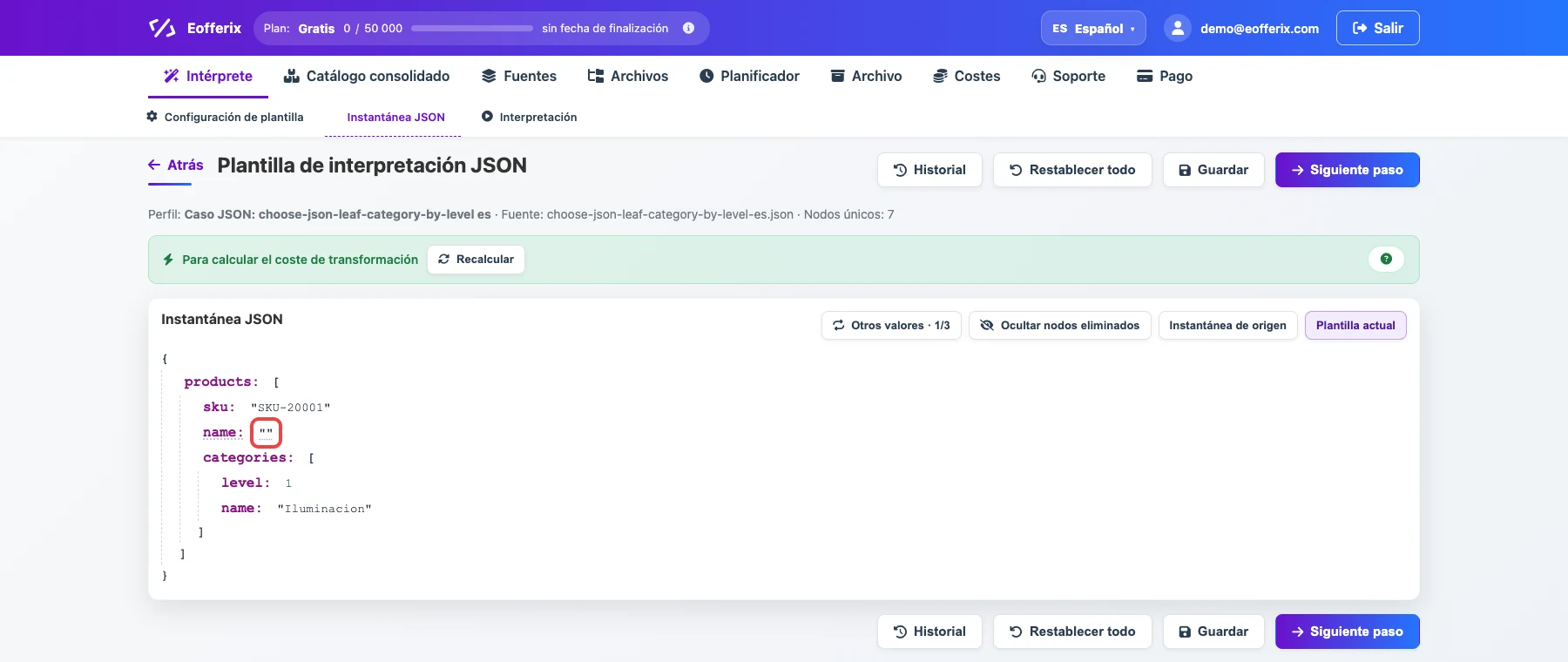Click the bottom Guardar button
The image size is (1568, 662).
[1213, 632]
